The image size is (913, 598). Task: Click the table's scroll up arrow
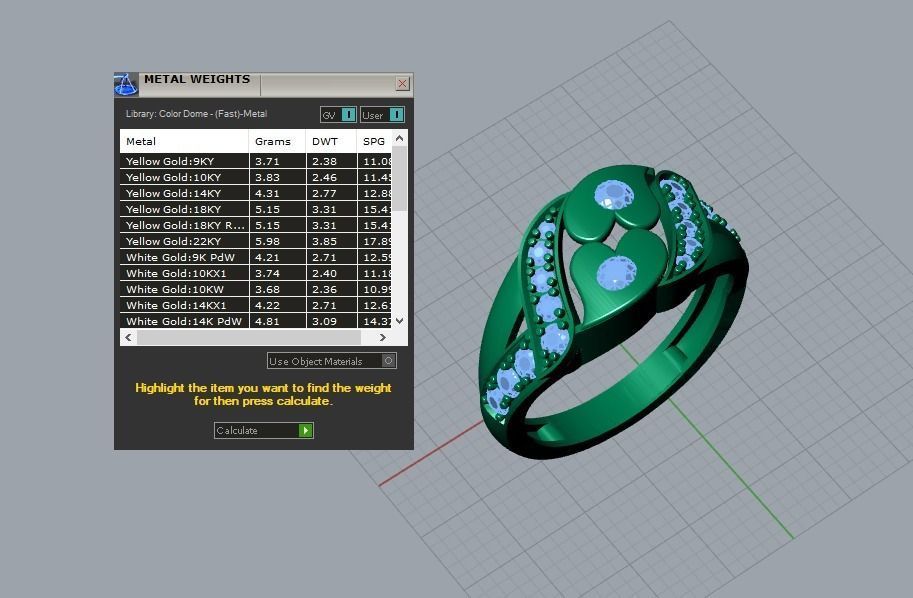(x=399, y=138)
